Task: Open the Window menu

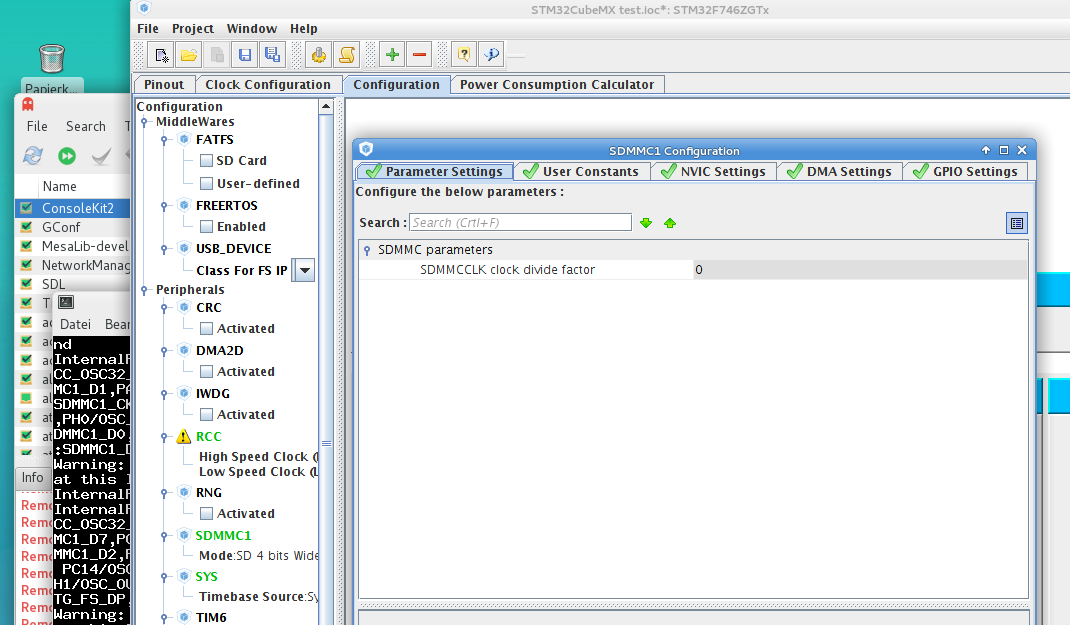Action: (252, 29)
